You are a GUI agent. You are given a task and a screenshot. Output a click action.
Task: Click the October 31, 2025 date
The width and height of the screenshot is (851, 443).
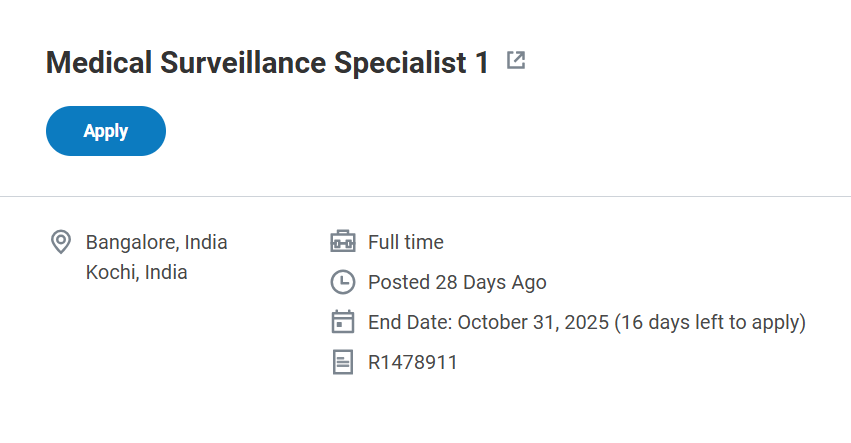533,322
